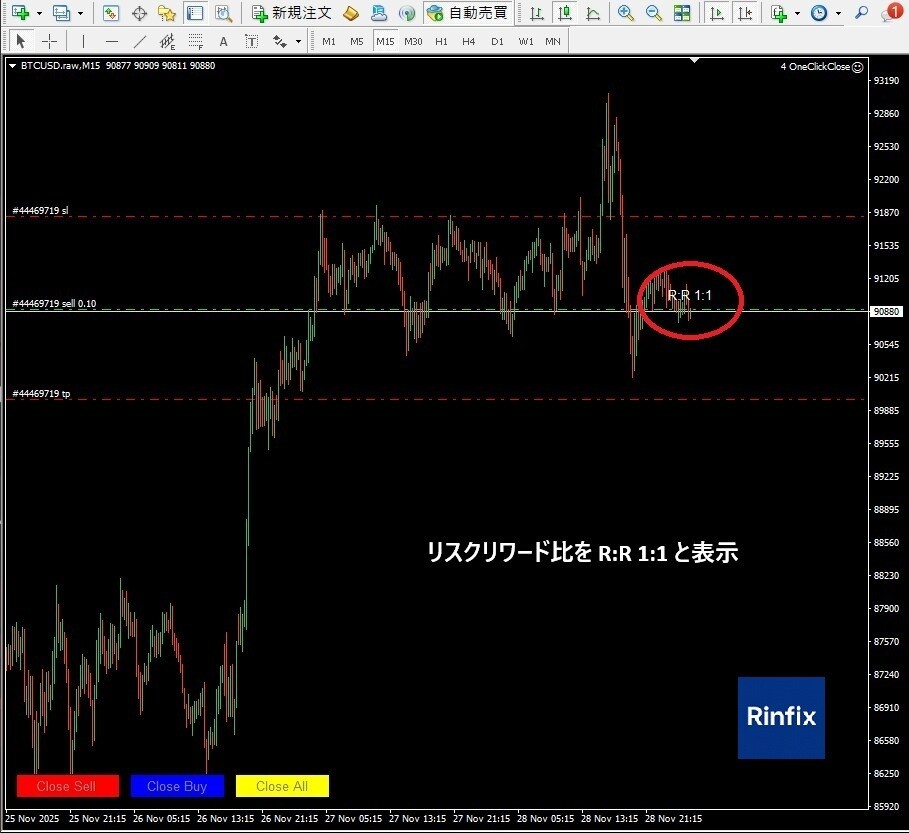Click the red Close Sell button
Viewport: 909px width, 833px height.
68,786
